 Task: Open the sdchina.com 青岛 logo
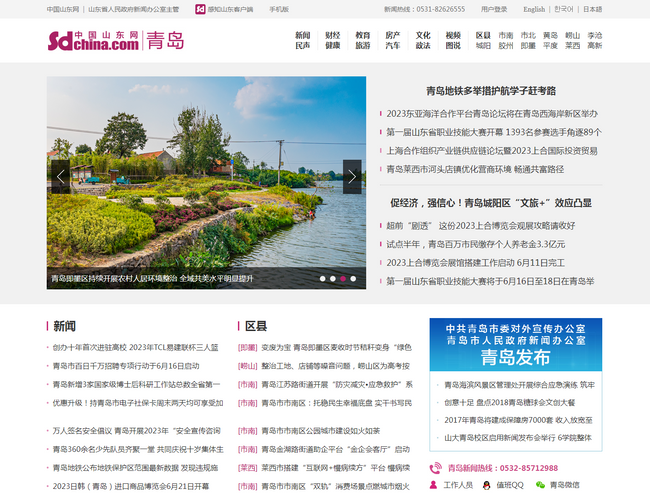pyautogui.click(x=115, y=41)
